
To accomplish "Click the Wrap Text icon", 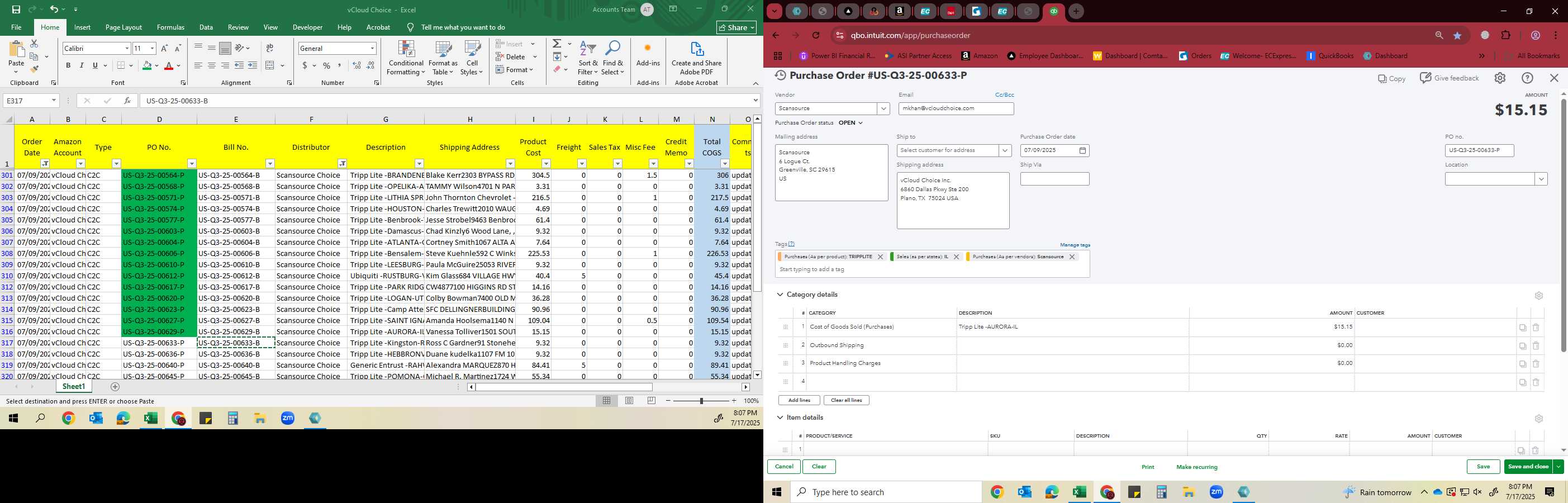I will pos(270,48).
